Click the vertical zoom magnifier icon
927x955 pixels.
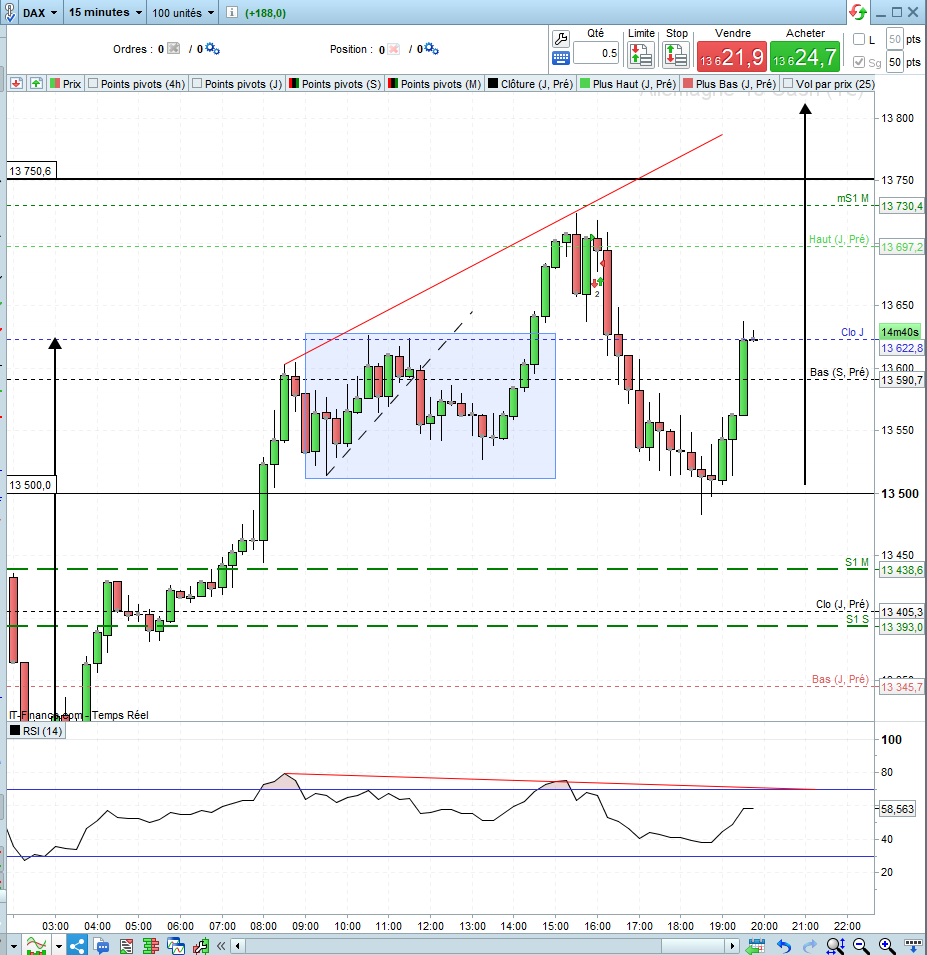pos(835,946)
